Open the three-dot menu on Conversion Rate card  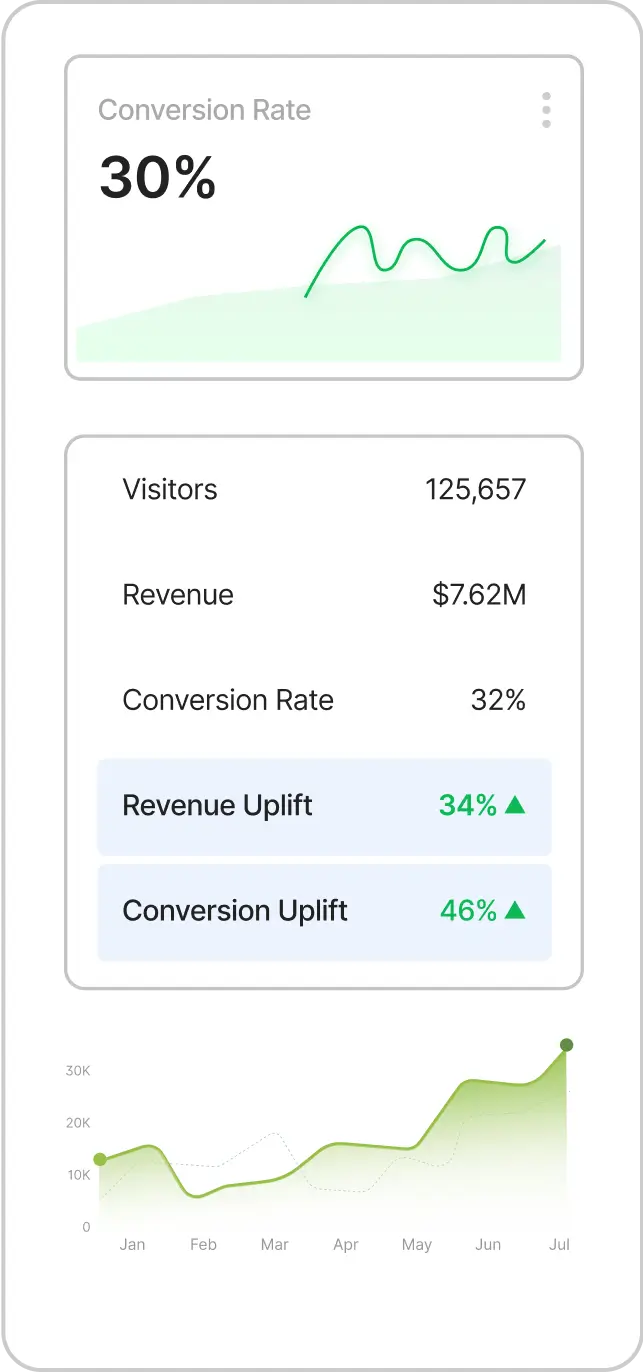546,110
